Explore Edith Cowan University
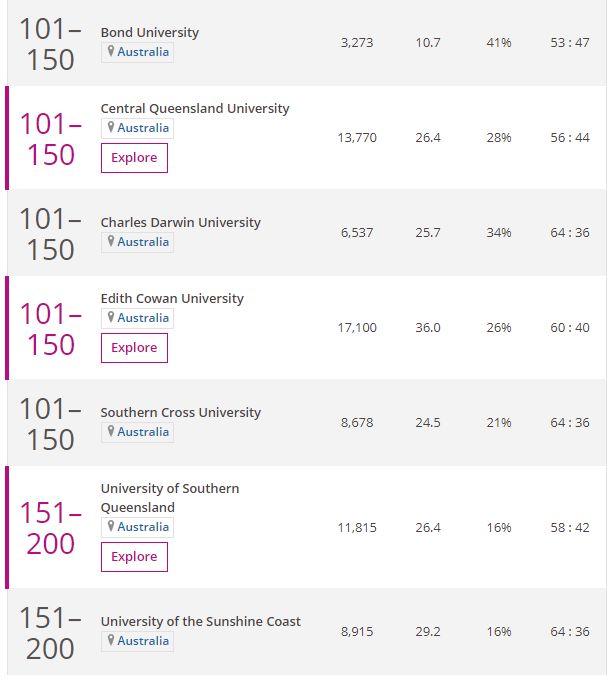This screenshot has height=682, width=612. 134,348
